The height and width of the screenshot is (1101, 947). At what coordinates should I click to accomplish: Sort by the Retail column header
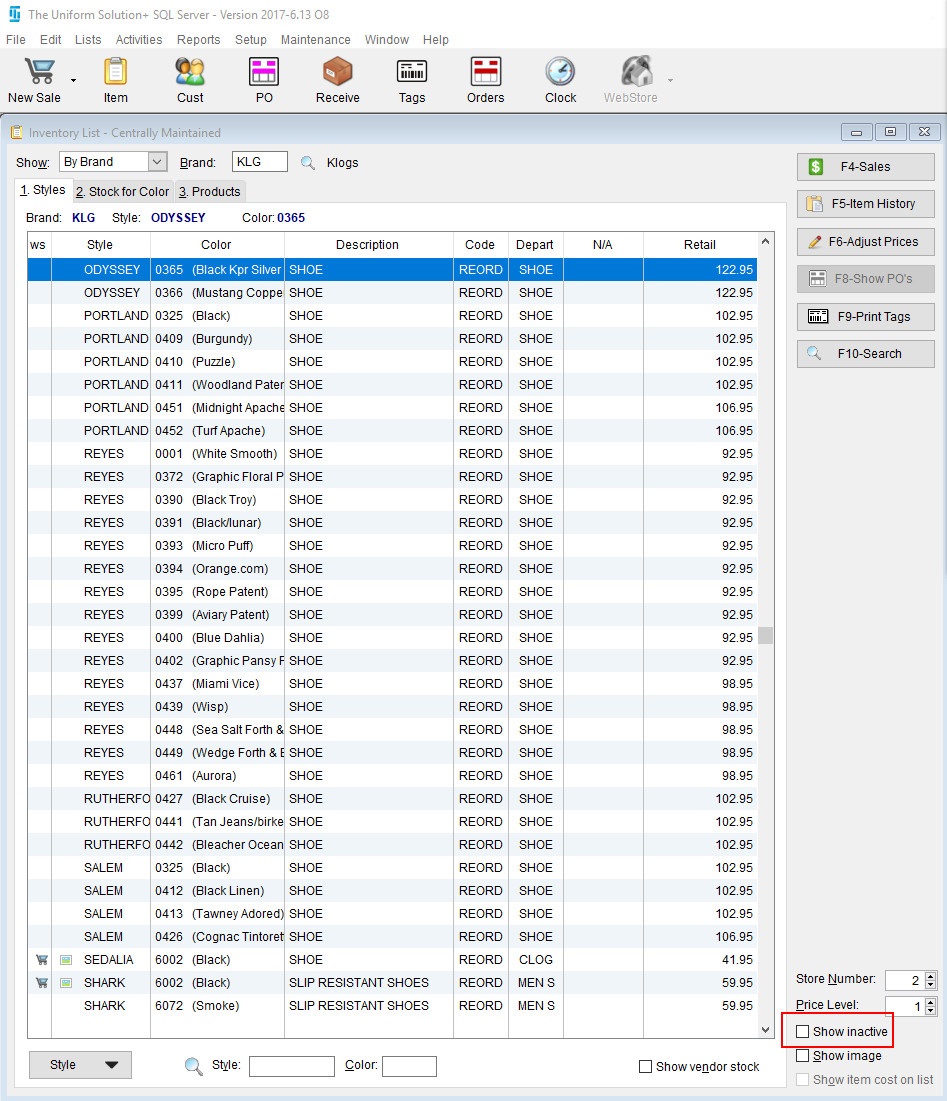699,244
